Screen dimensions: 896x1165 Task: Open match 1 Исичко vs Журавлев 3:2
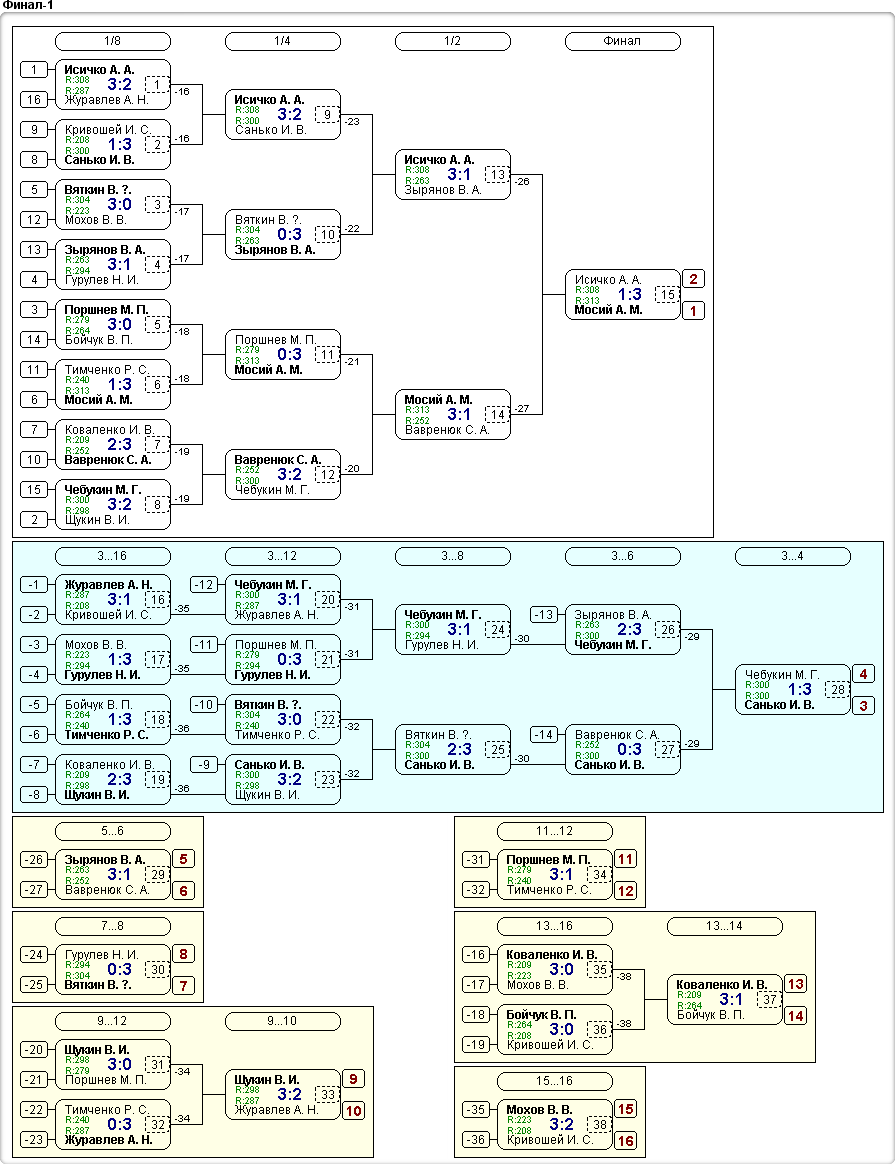click(113, 85)
